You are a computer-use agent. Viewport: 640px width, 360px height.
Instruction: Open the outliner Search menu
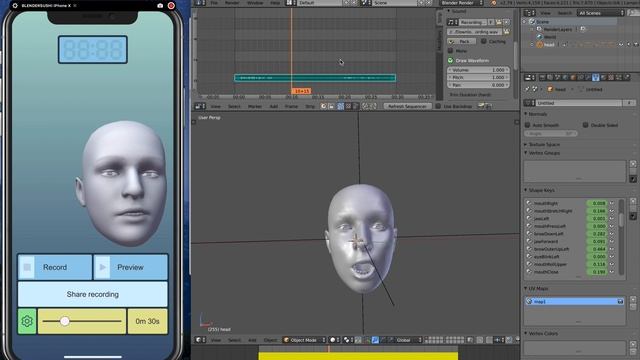click(565, 13)
